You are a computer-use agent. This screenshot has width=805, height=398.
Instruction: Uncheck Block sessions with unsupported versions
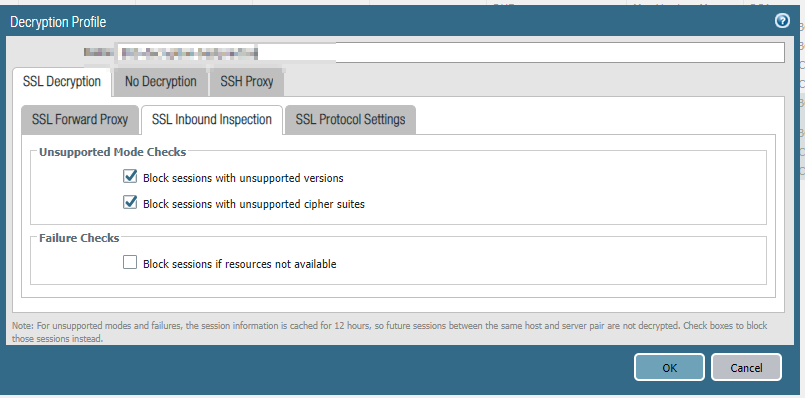click(x=130, y=177)
